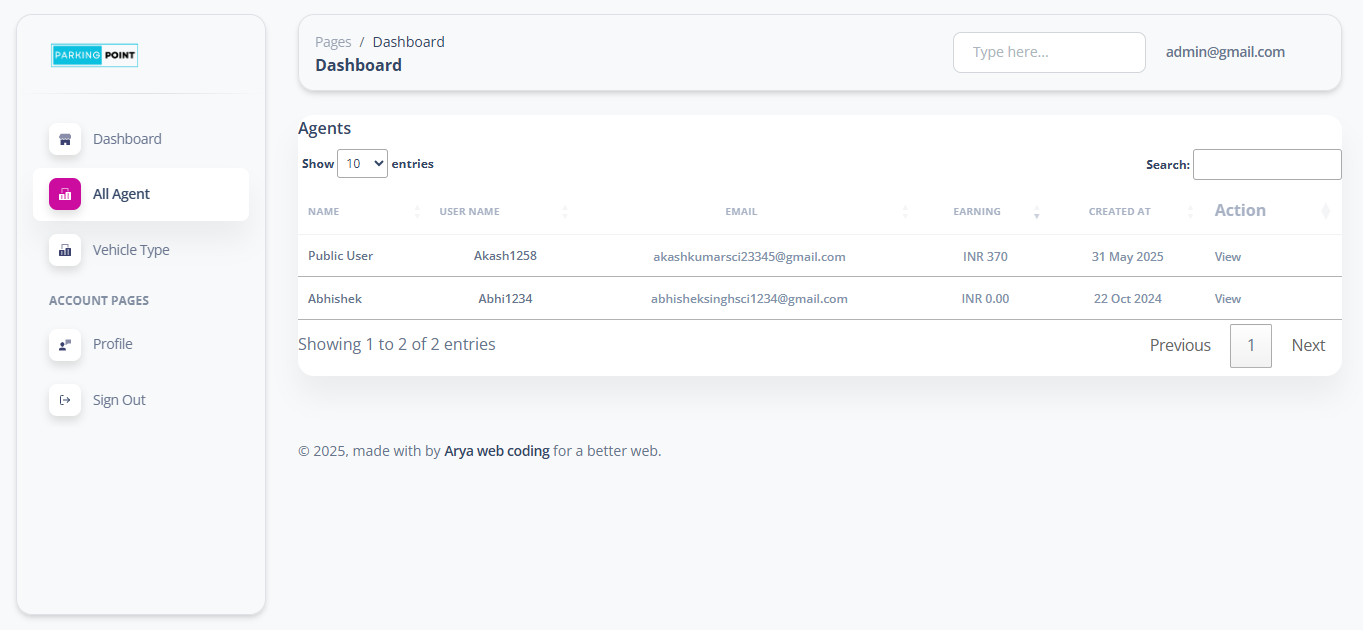Select Dashboard in the breadcrumb trail
Image resolution: width=1363 pixels, height=630 pixels.
408,41
